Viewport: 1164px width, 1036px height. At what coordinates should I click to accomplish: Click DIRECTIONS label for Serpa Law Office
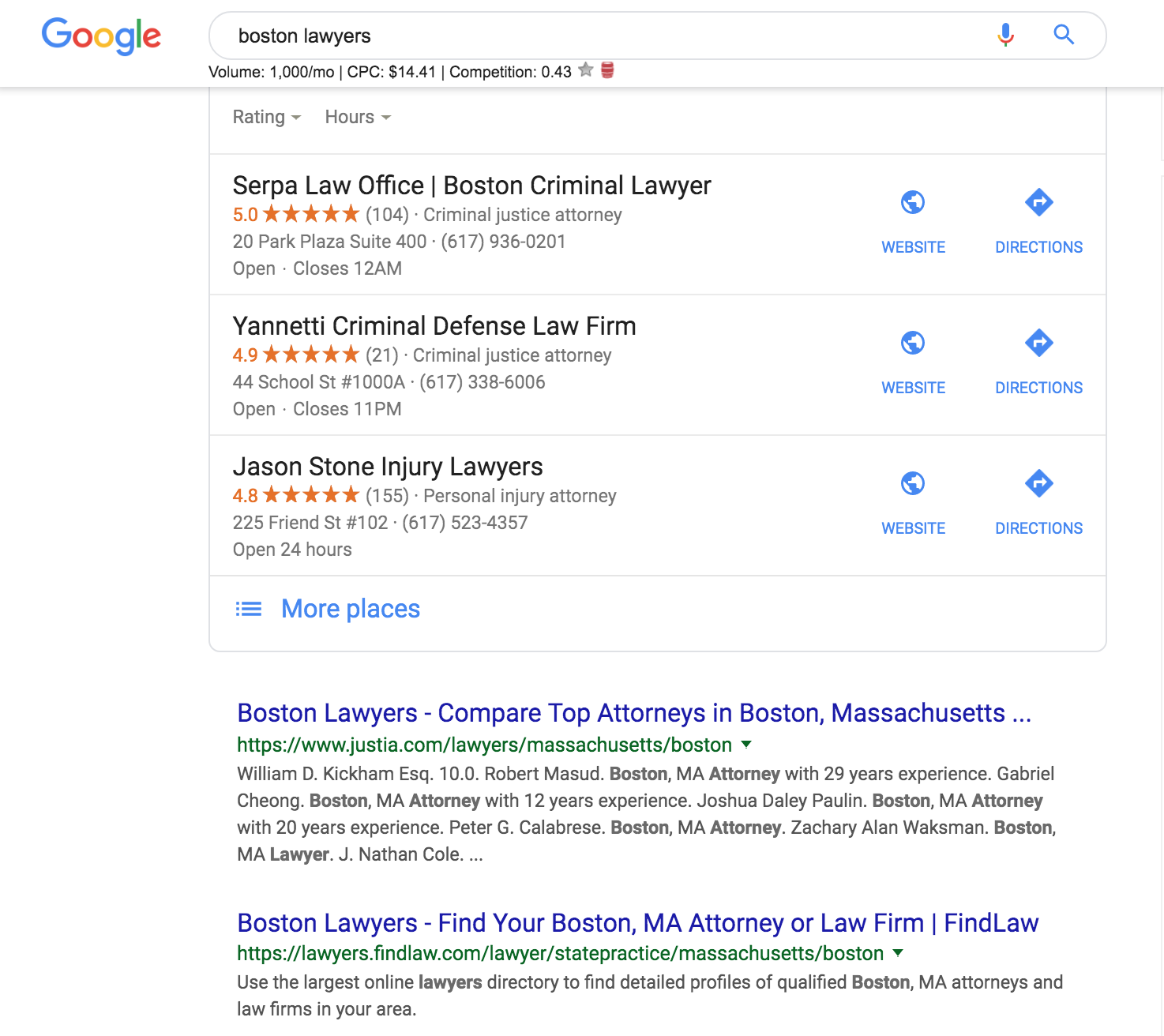[1038, 247]
